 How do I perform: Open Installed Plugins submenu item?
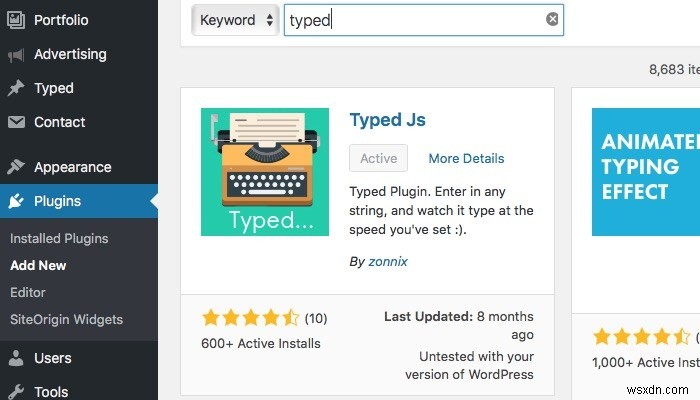59,239
